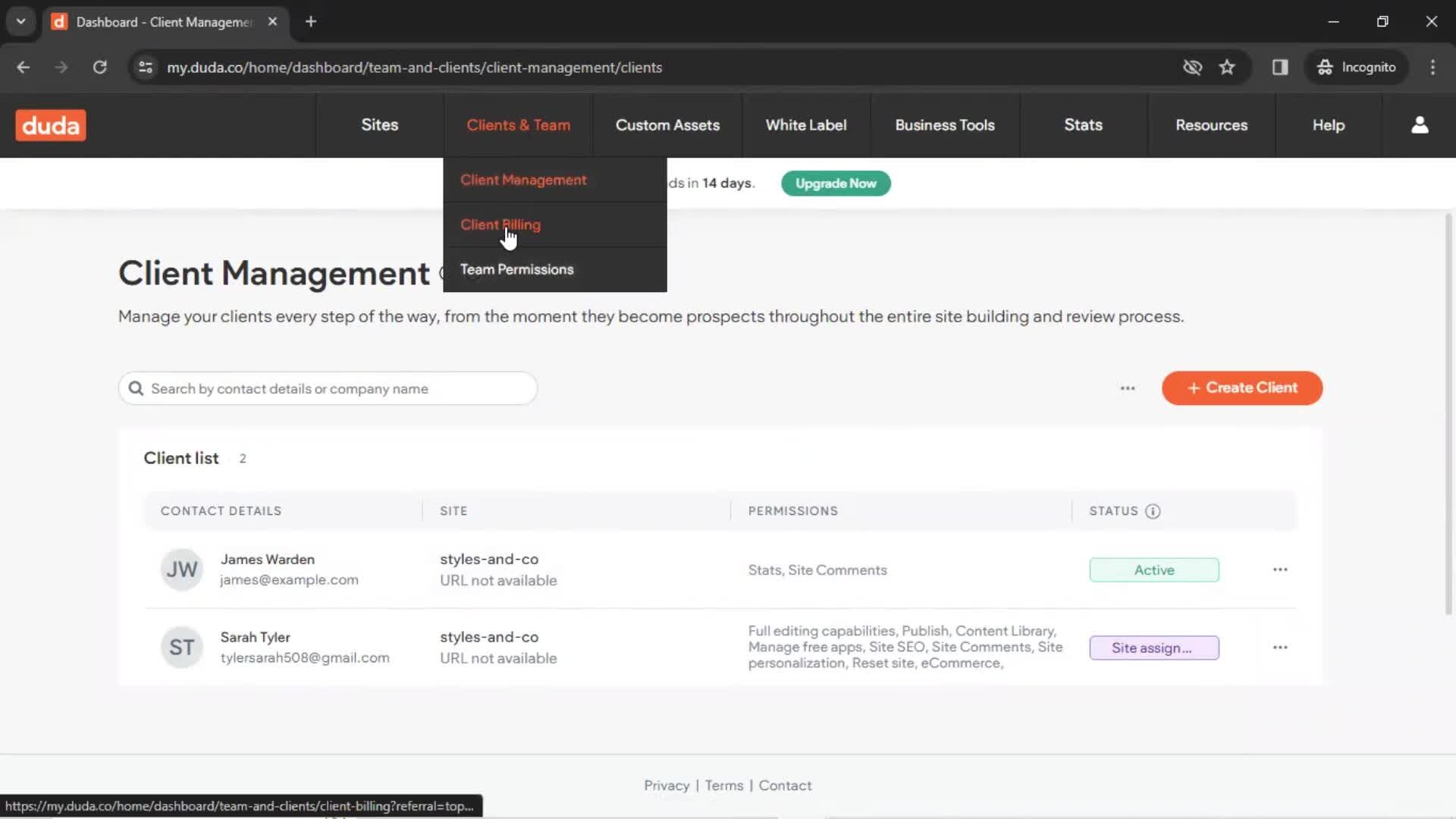
Task: Select Client Management in dropdown
Action: (555, 180)
